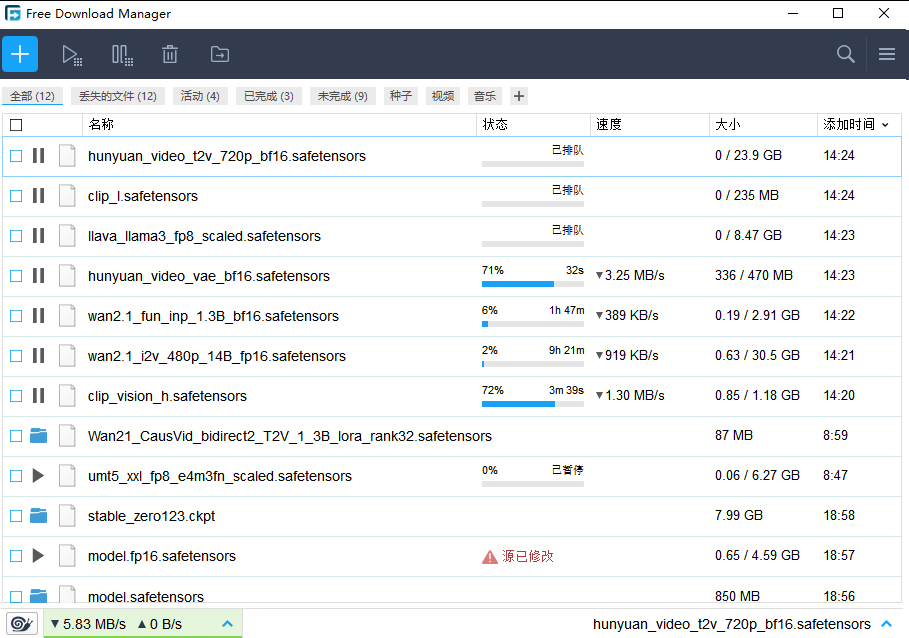Click the 添加时间 column sort arrow
Screen dimensions: 909x638
tap(885, 125)
